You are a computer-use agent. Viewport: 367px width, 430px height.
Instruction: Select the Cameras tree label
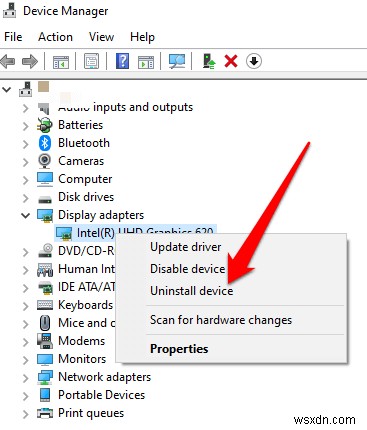point(81,161)
